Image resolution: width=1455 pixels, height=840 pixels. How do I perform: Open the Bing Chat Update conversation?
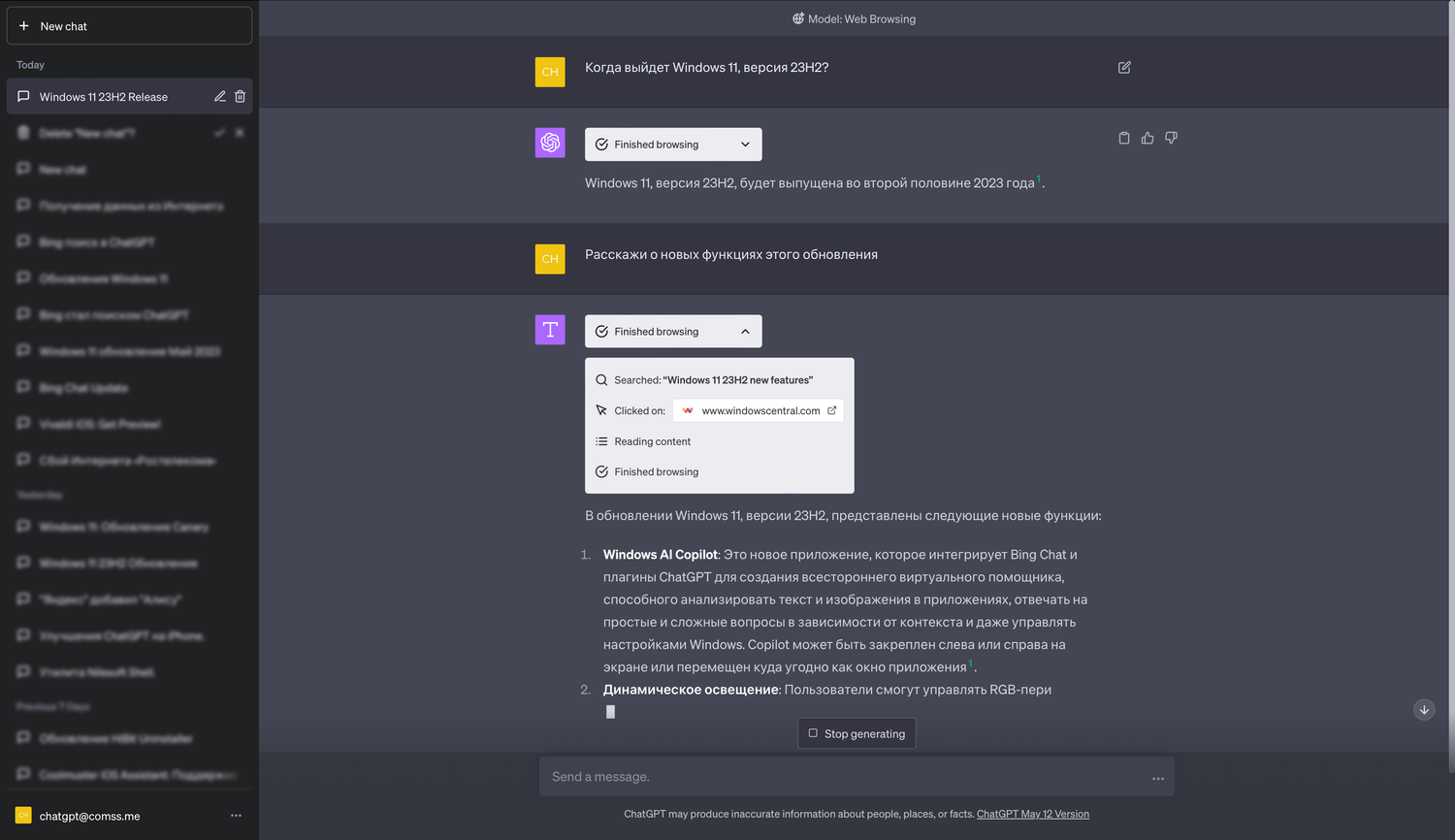tap(130, 387)
